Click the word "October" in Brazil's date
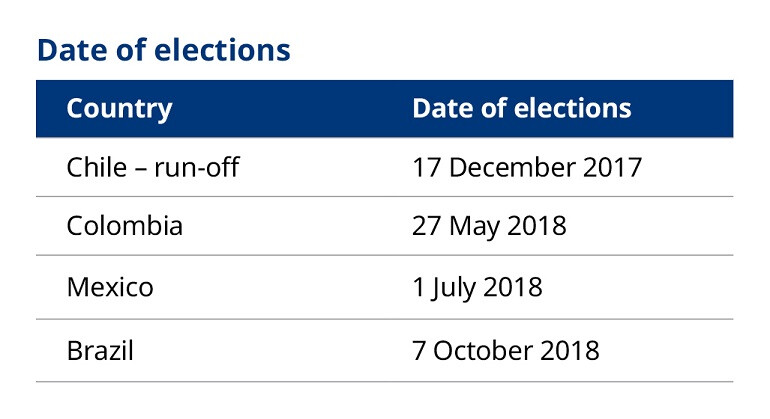 point(483,351)
